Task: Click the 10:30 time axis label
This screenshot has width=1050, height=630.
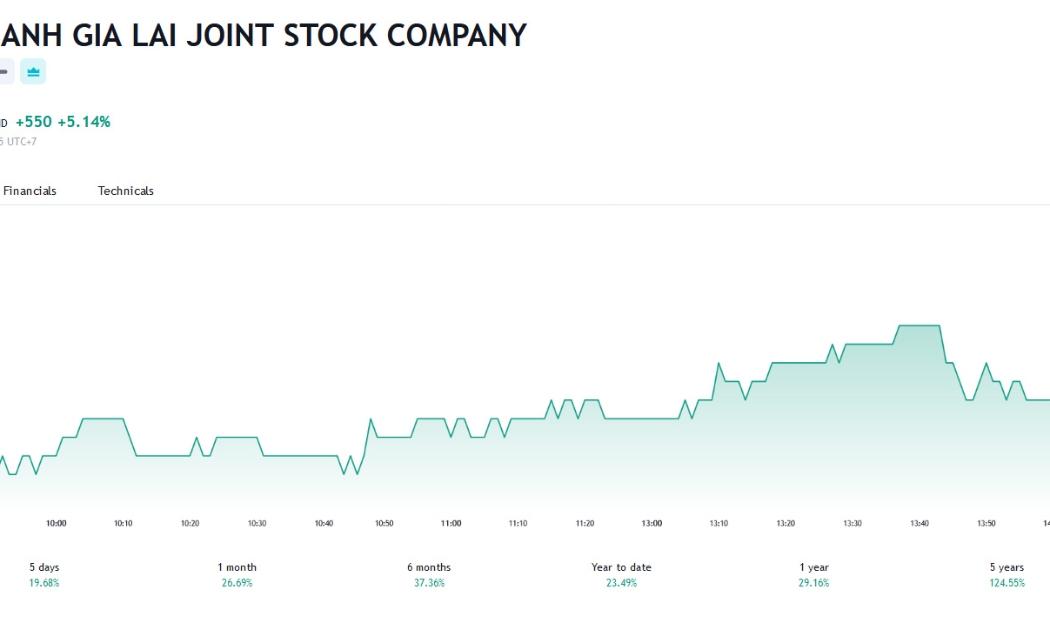Action: [x=257, y=524]
